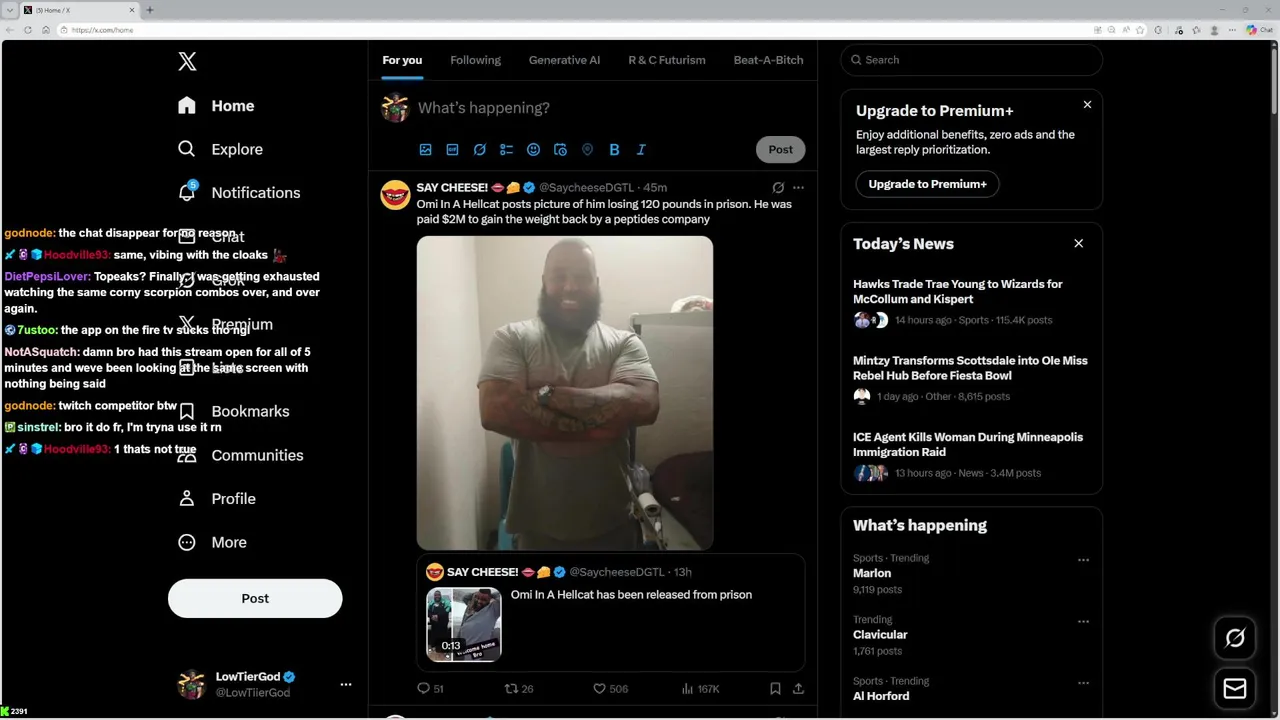Viewport: 1280px width, 720px height.
Task: Open the R & C Futurism tab
Action: tap(666, 60)
